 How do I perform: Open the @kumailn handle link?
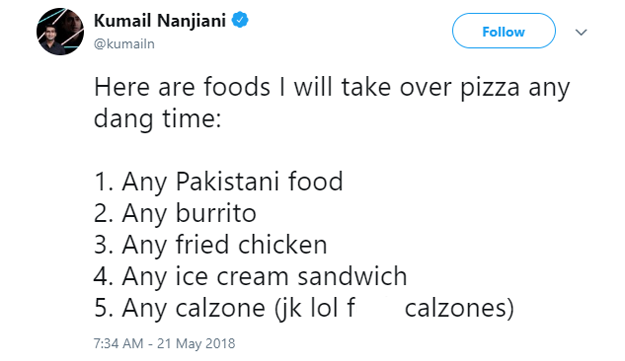pyautogui.click(x=124, y=44)
